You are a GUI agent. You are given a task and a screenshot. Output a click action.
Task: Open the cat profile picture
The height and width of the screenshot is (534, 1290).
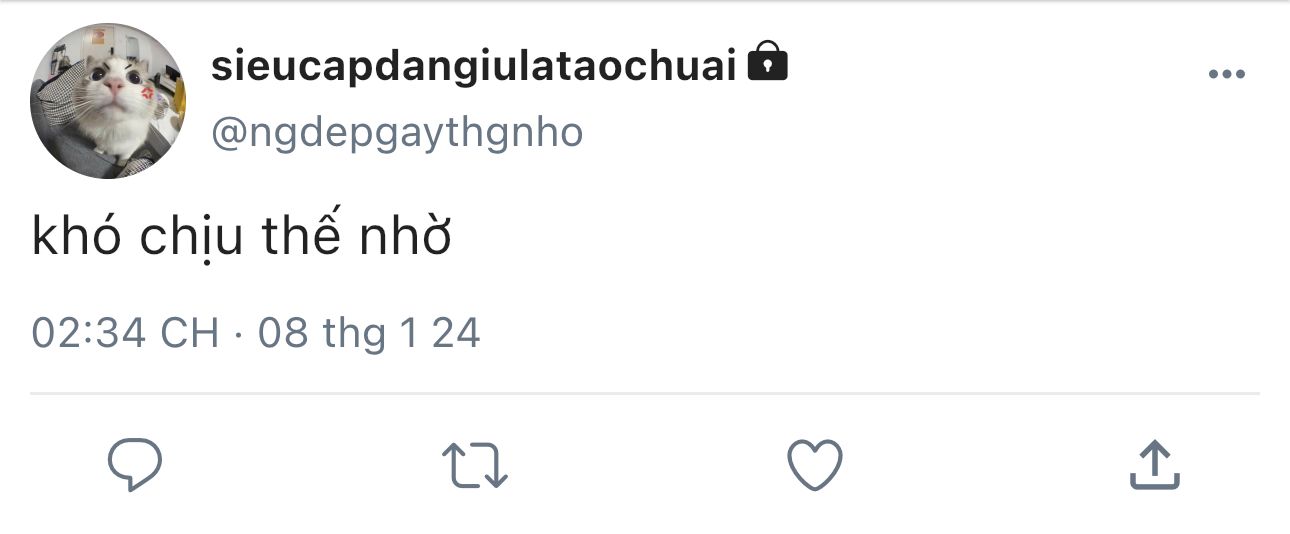click(108, 101)
